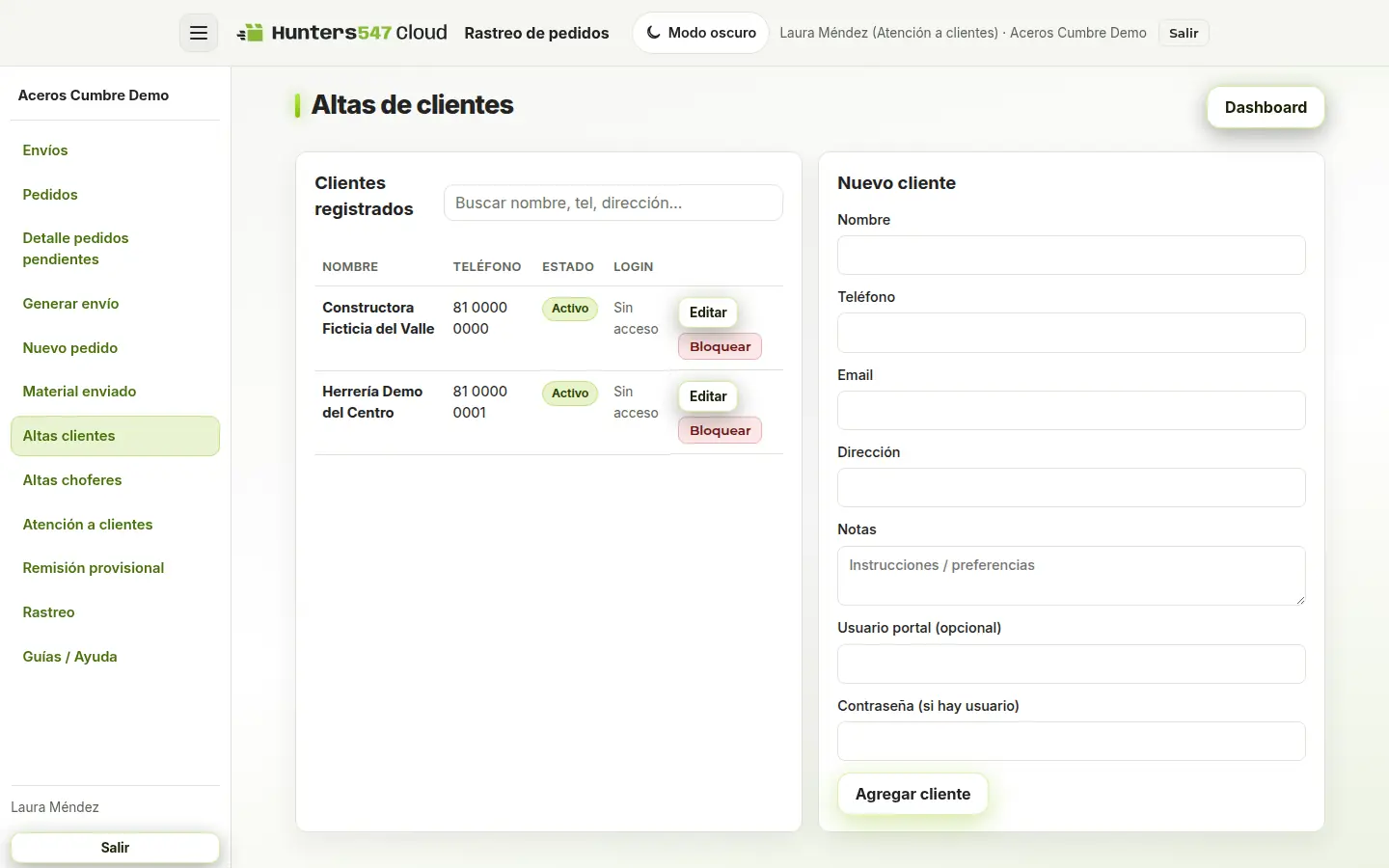The height and width of the screenshot is (868, 1389).
Task: Click the Salir button in header
Action: [x=1184, y=33]
